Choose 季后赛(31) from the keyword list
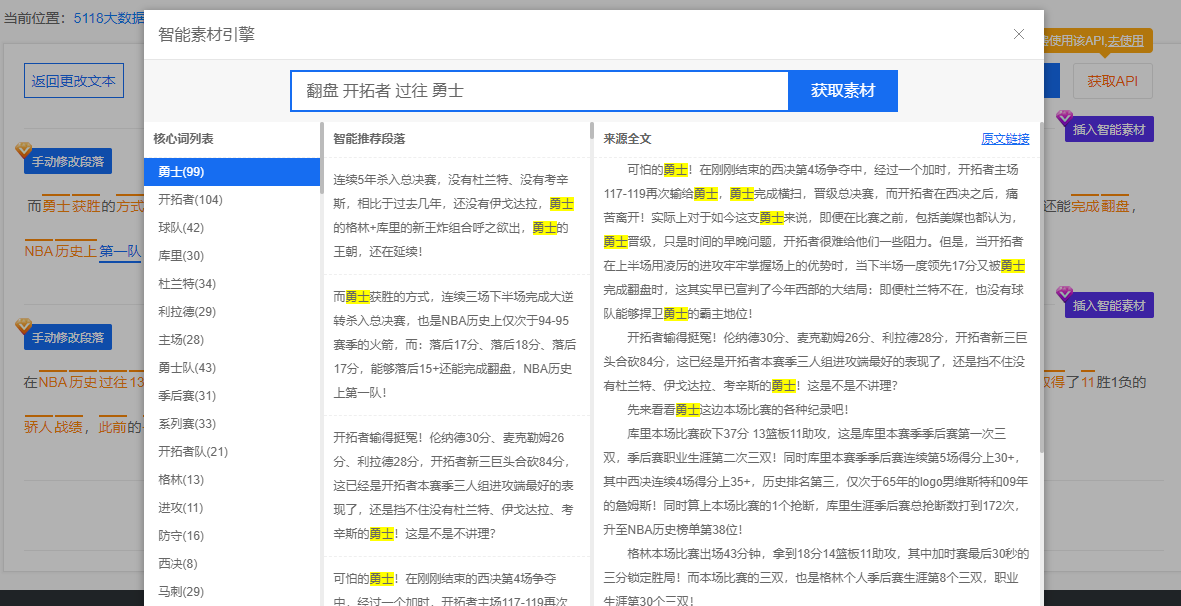 point(232,395)
